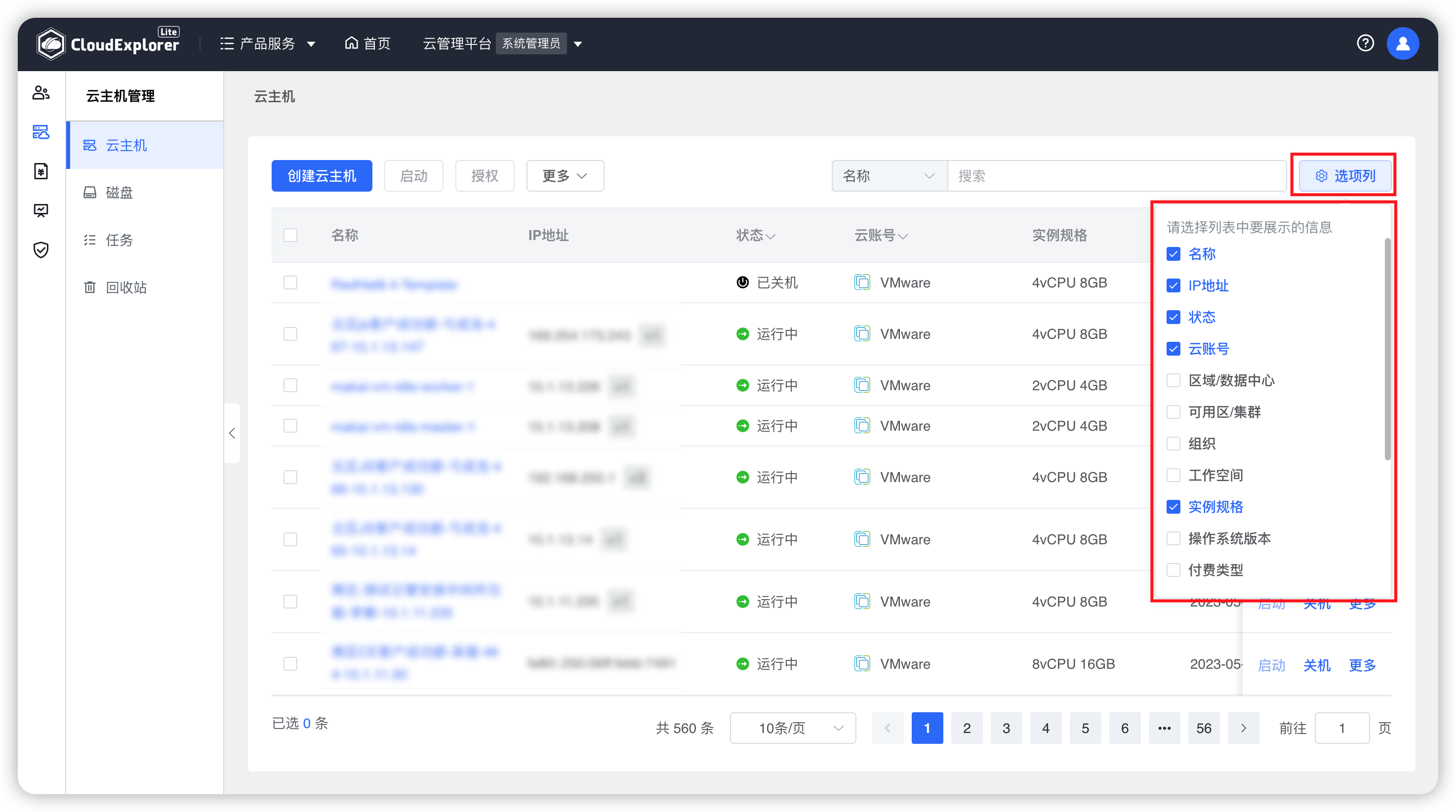Open 回收站 in the side menu
The width and height of the screenshot is (1456, 812).
tap(146, 287)
